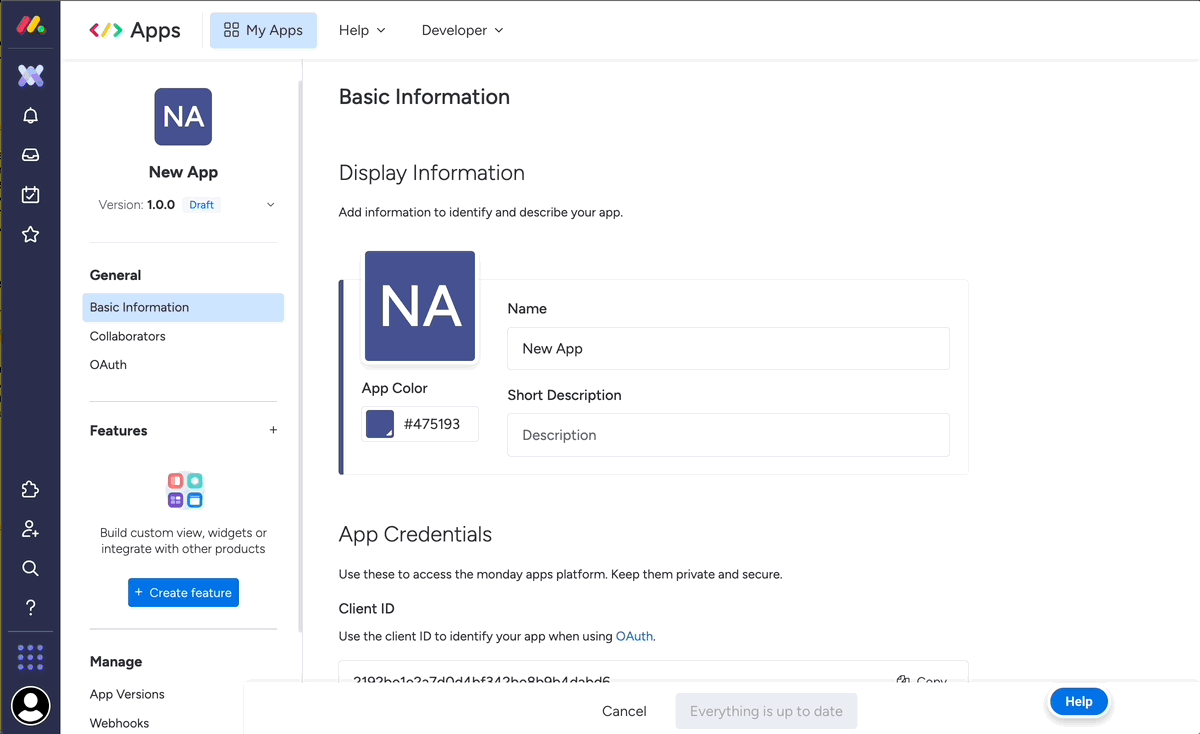Open the OAuth section in sidebar
1200x734 pixels.
point(108,365)
